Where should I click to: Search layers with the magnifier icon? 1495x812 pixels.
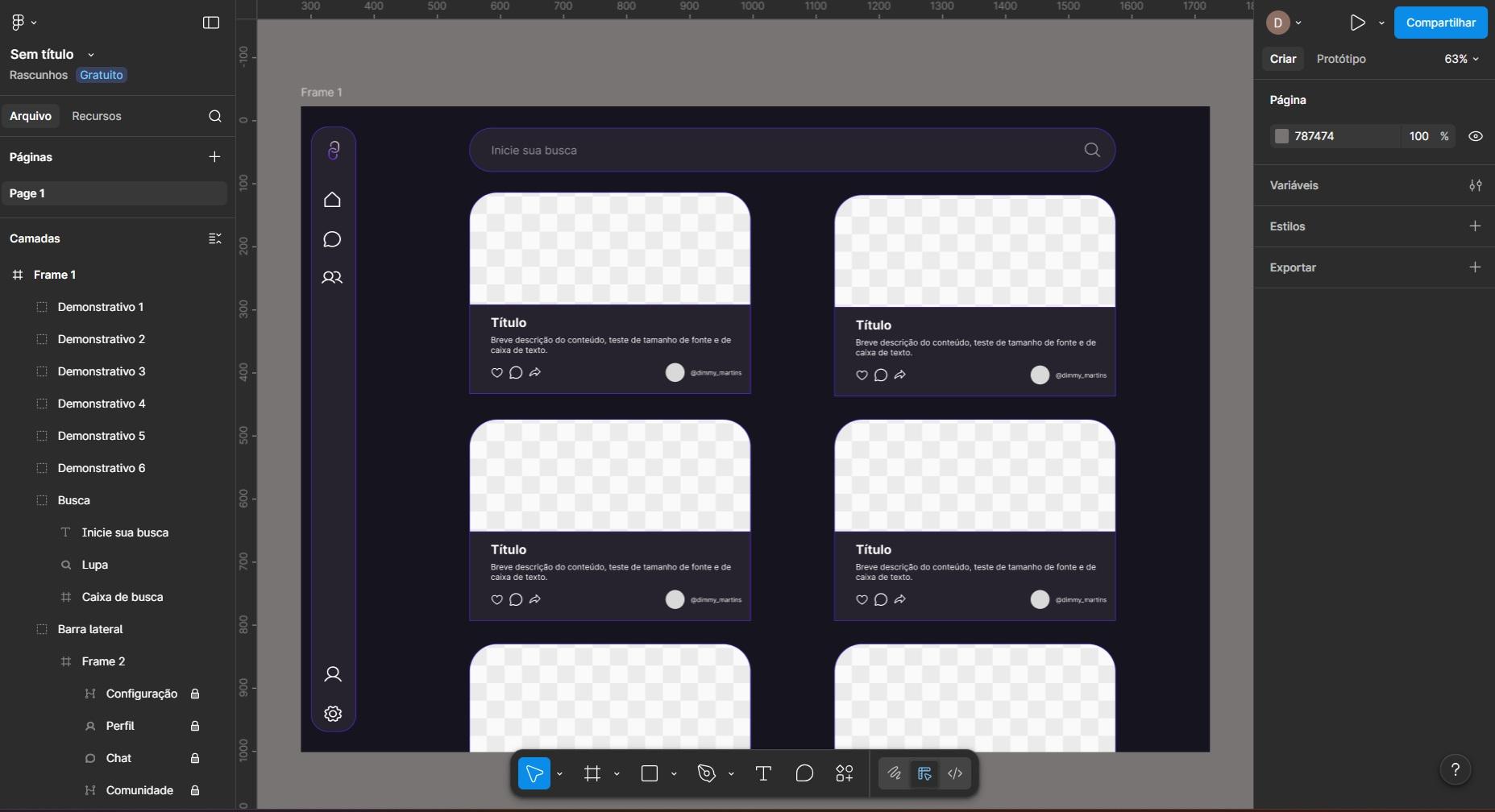214,116
